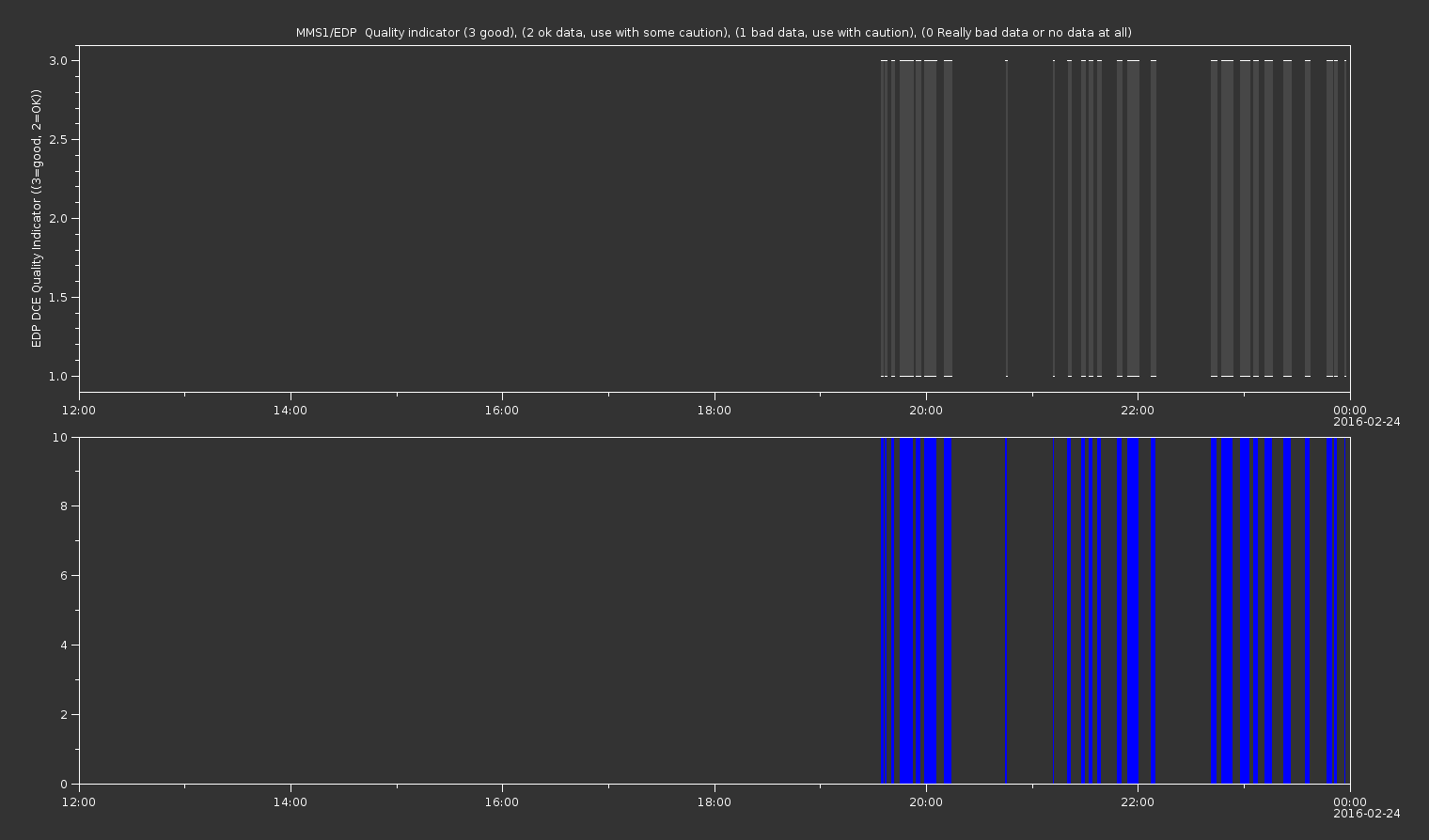The width and height of the screenshot is (1429, 840).
Task: Click the 22:00 label under the bottom plot
Action: (1138, 801)
